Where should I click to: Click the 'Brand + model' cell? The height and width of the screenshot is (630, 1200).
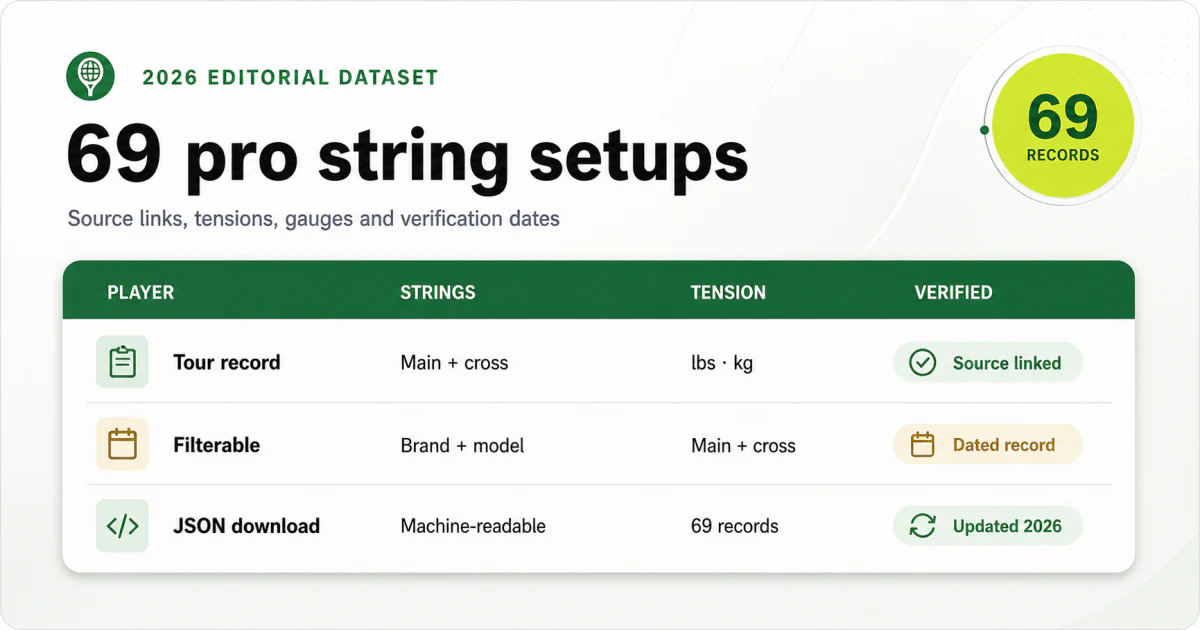[463, 445]
